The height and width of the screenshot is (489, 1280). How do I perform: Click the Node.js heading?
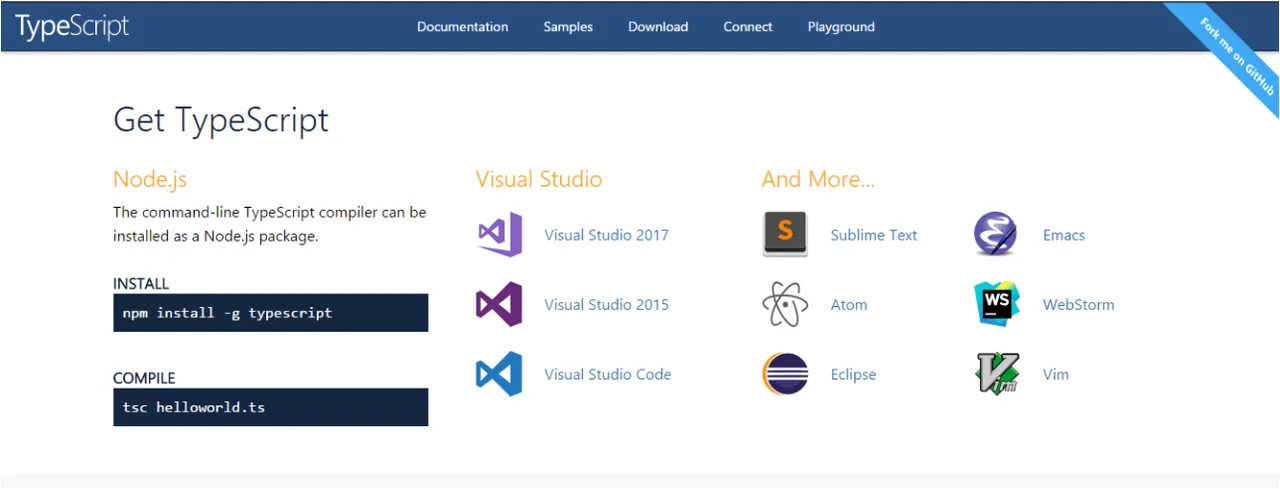(150, 179)
